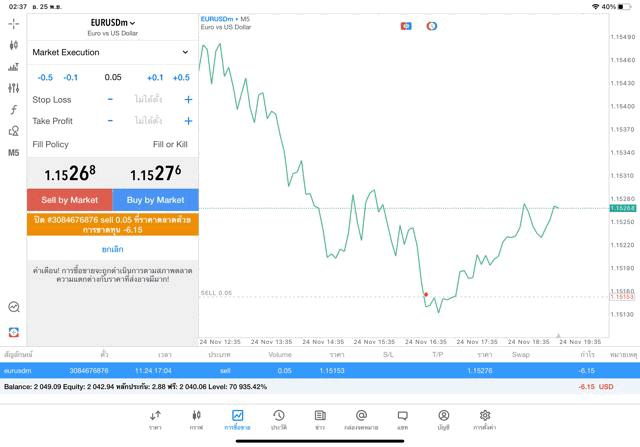The height and width of the screenshot is (447, 640).
Task: Open the Mailbox tab icon
Action: (361, 419)
